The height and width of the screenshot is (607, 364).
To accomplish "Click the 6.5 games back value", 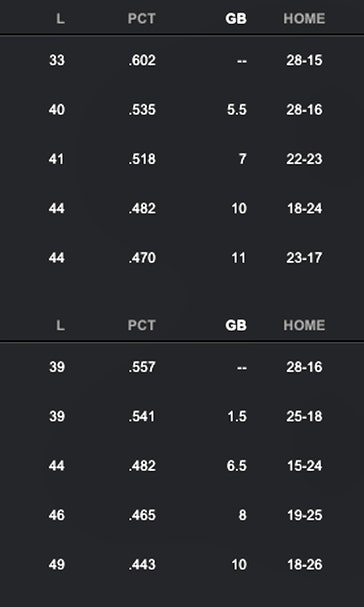I will (237, 466).
